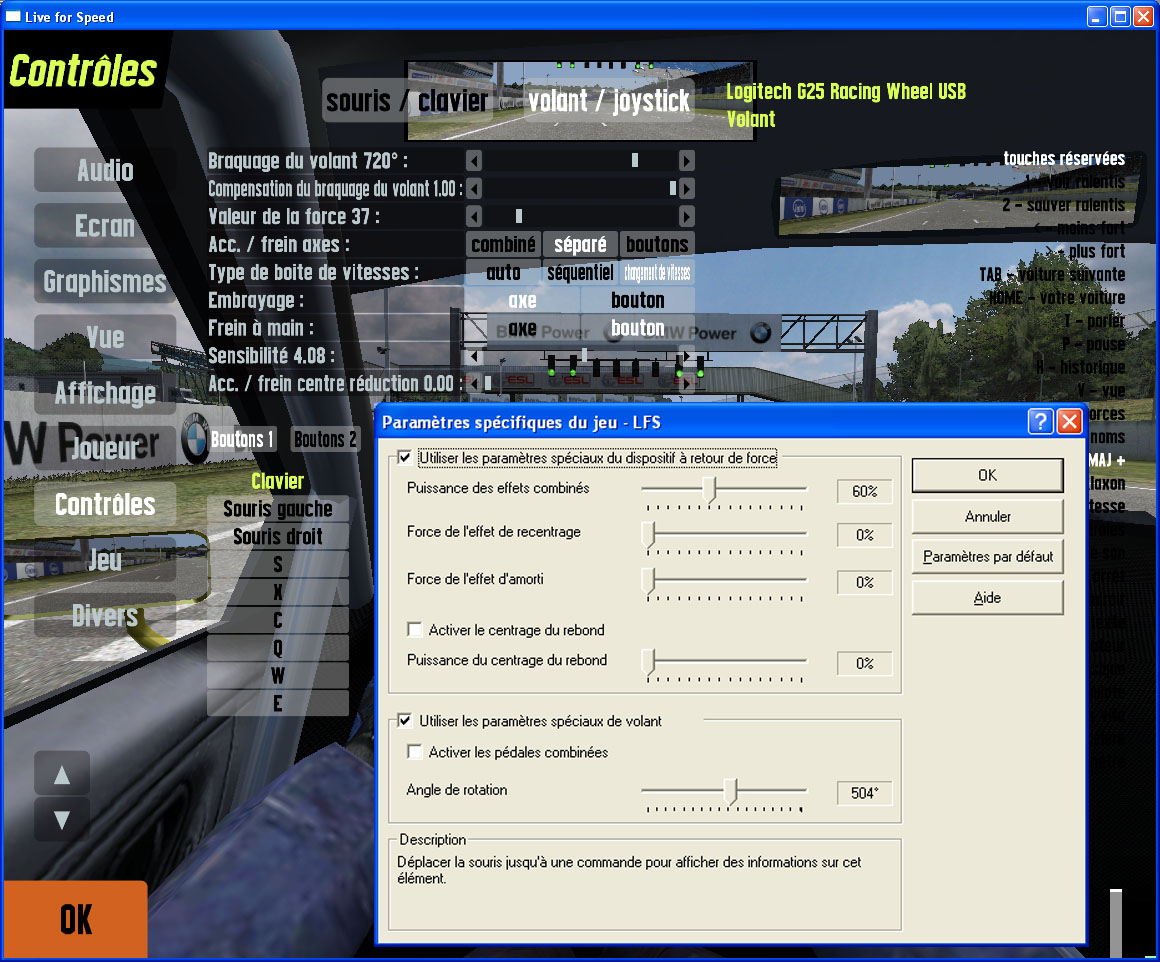The width and height of the screenshot is (1160, 962).
Task: Set Embrayage to bouton
Action: [x=638, y=300]
